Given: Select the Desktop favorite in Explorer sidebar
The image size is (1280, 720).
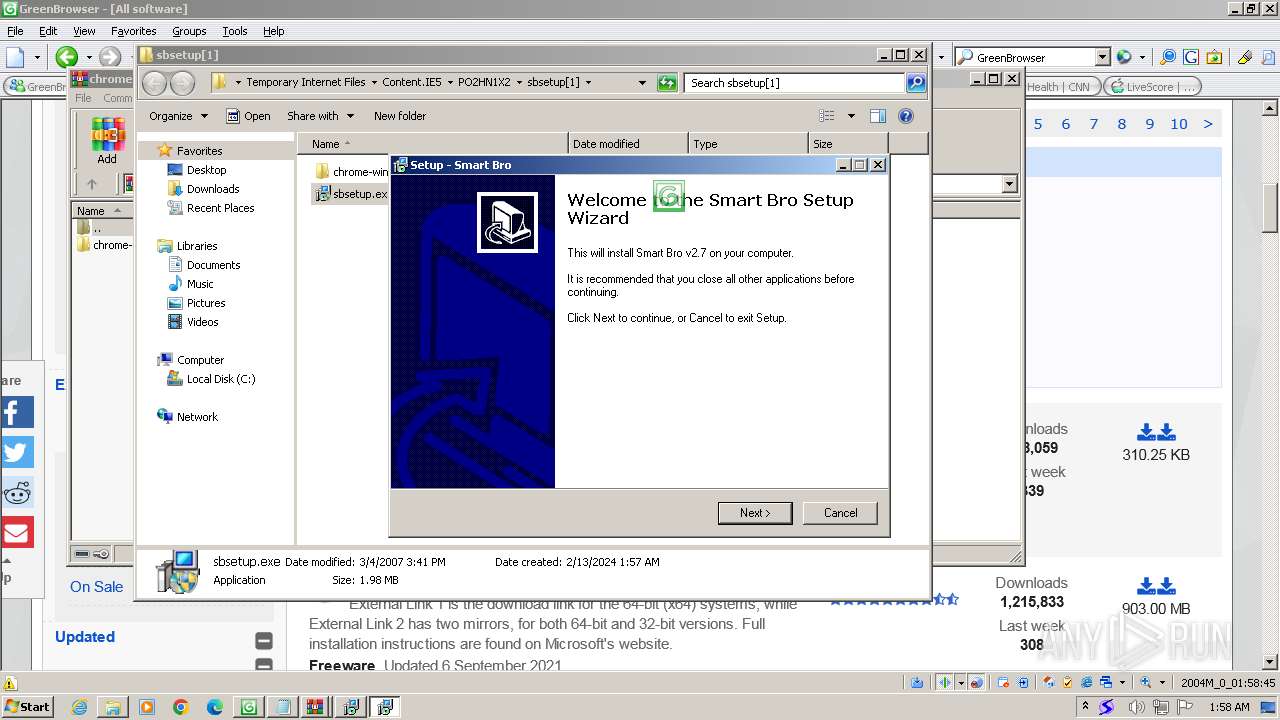Looking at the screenshot, I should [206, 170].
